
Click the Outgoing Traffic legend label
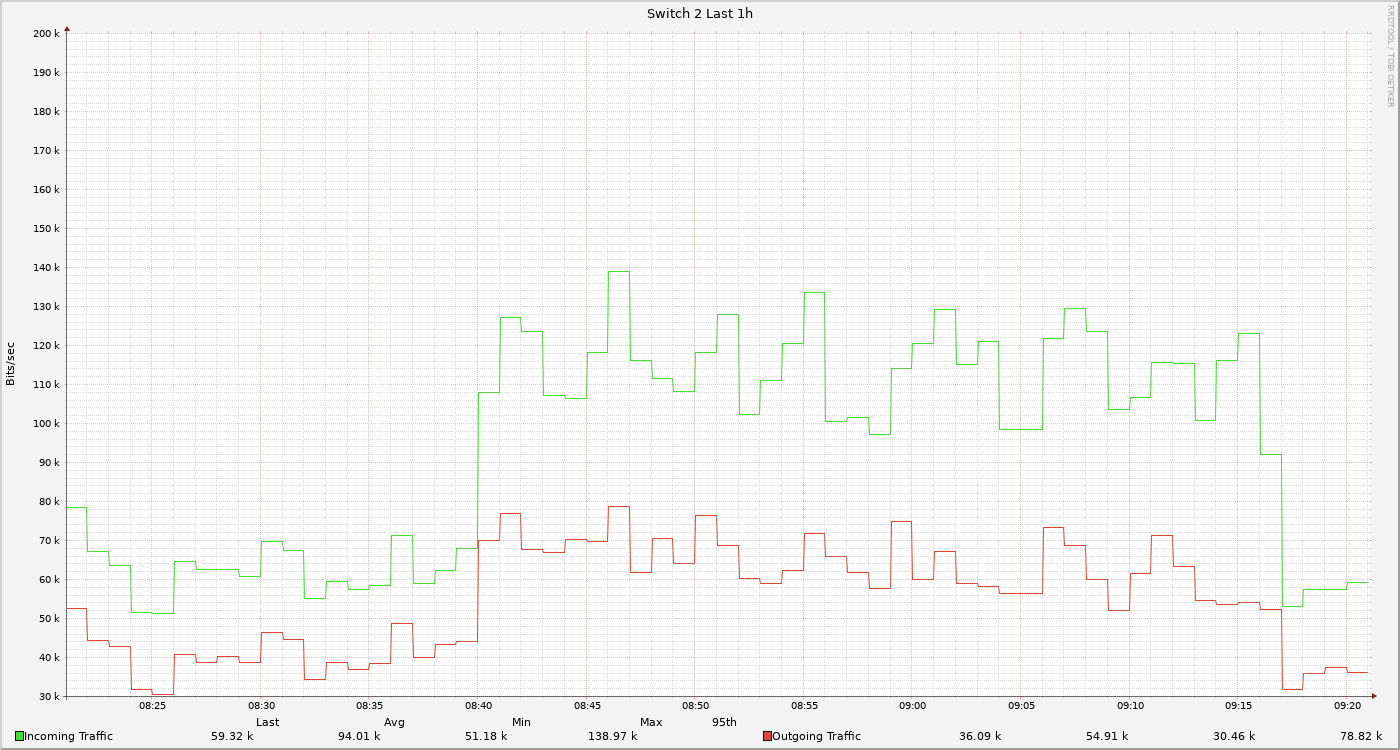[816, 736]
